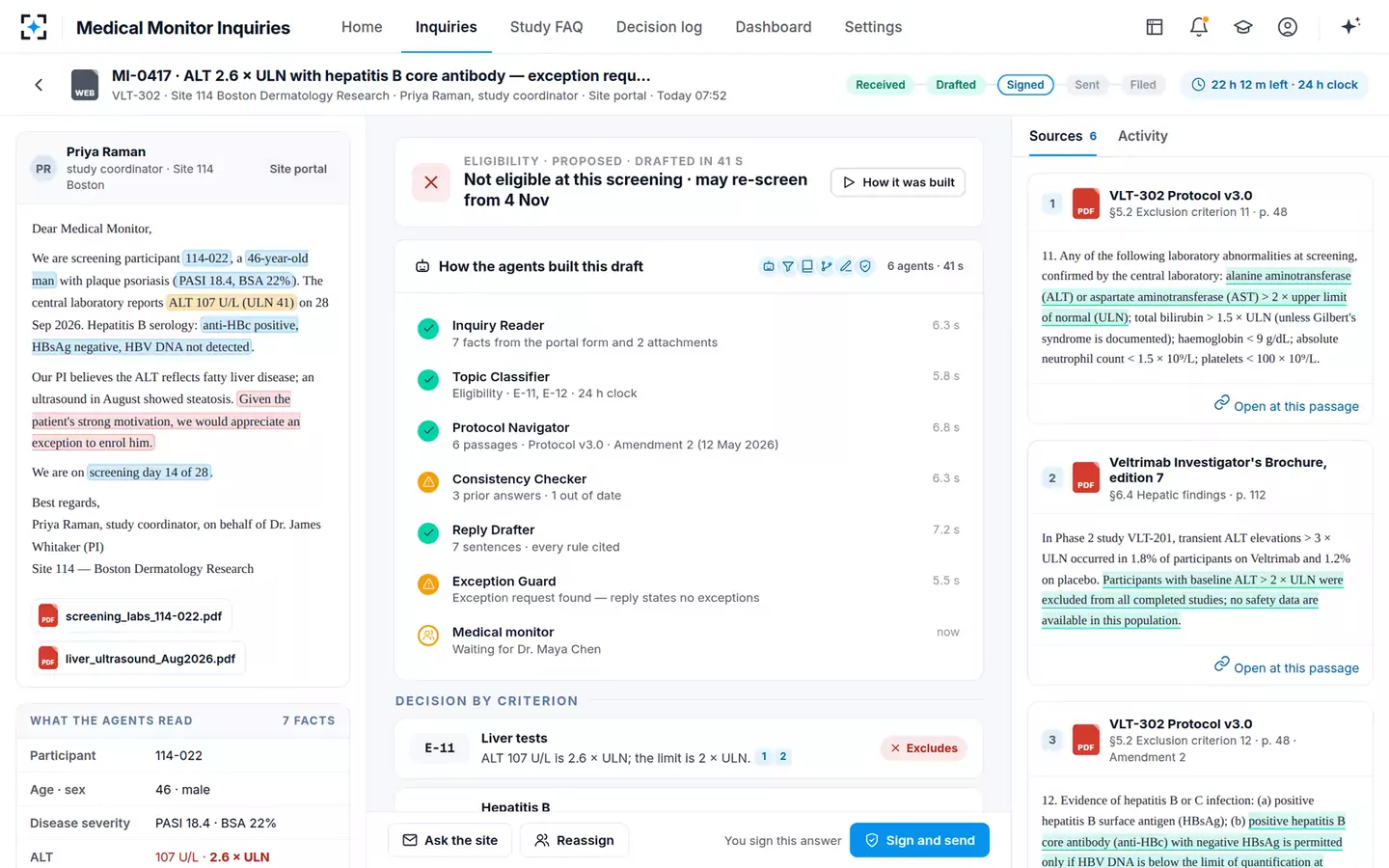
Task: Click the Inquiry Reader green check icon
Action: [428, 328]
